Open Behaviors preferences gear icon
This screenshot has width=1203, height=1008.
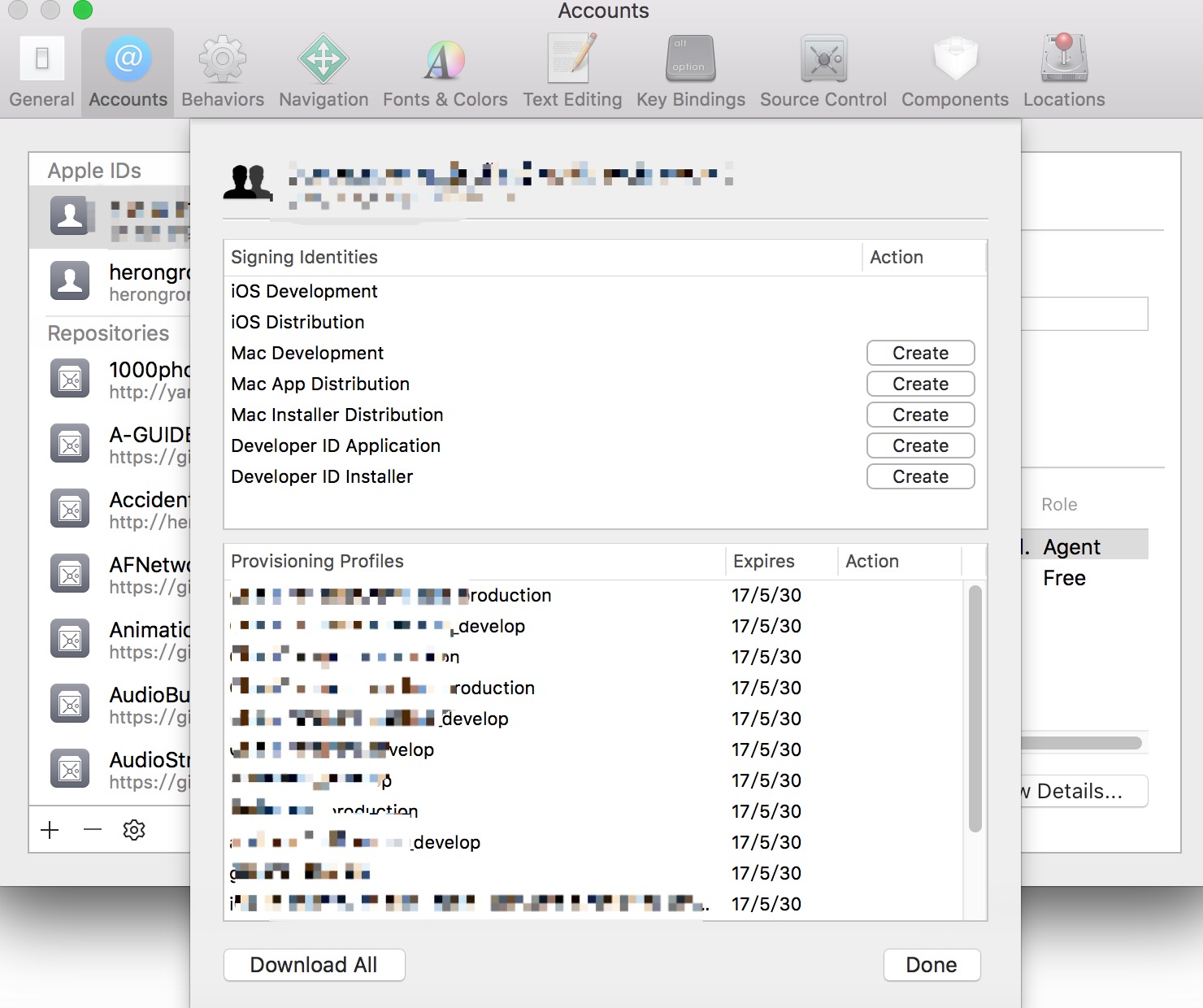[x=223, y=59]
